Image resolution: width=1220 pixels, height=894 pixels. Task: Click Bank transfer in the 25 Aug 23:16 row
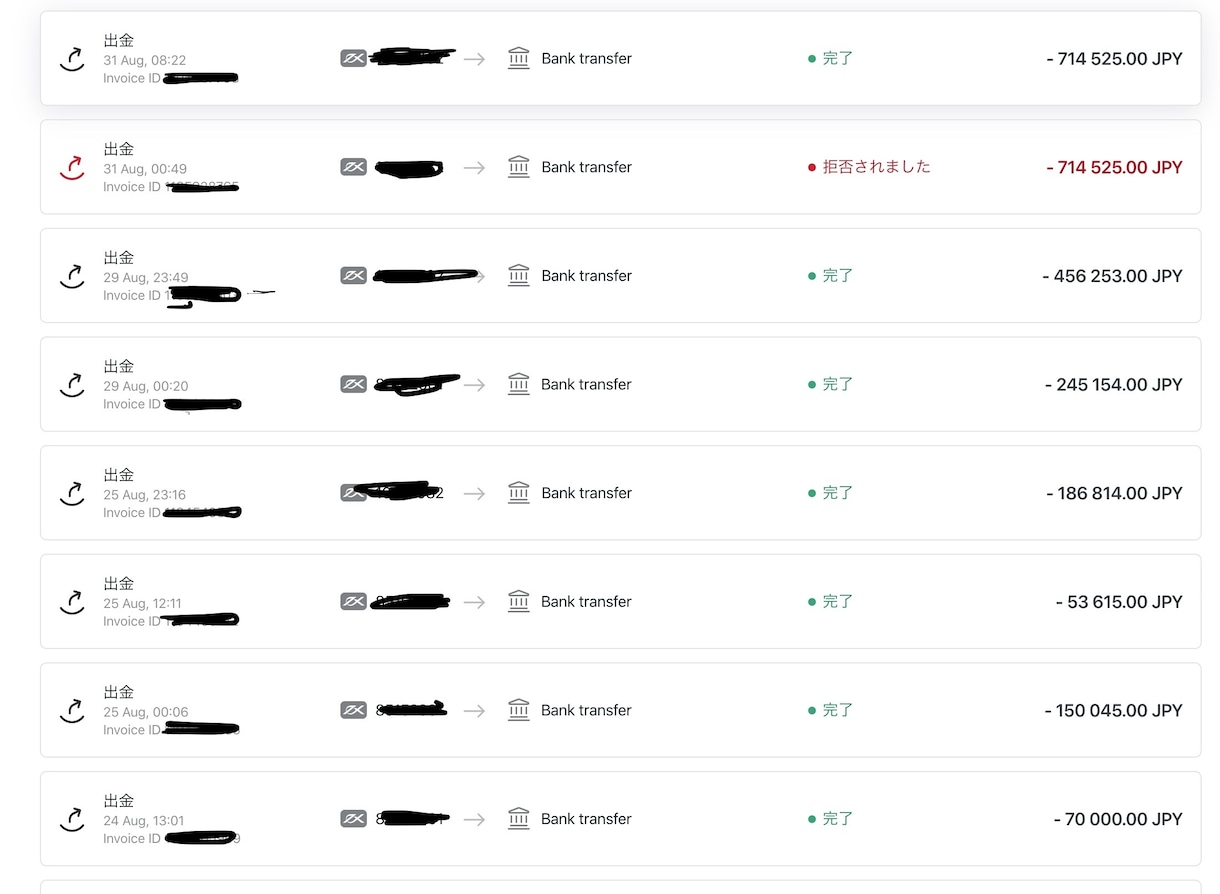[x=586, y=493]
